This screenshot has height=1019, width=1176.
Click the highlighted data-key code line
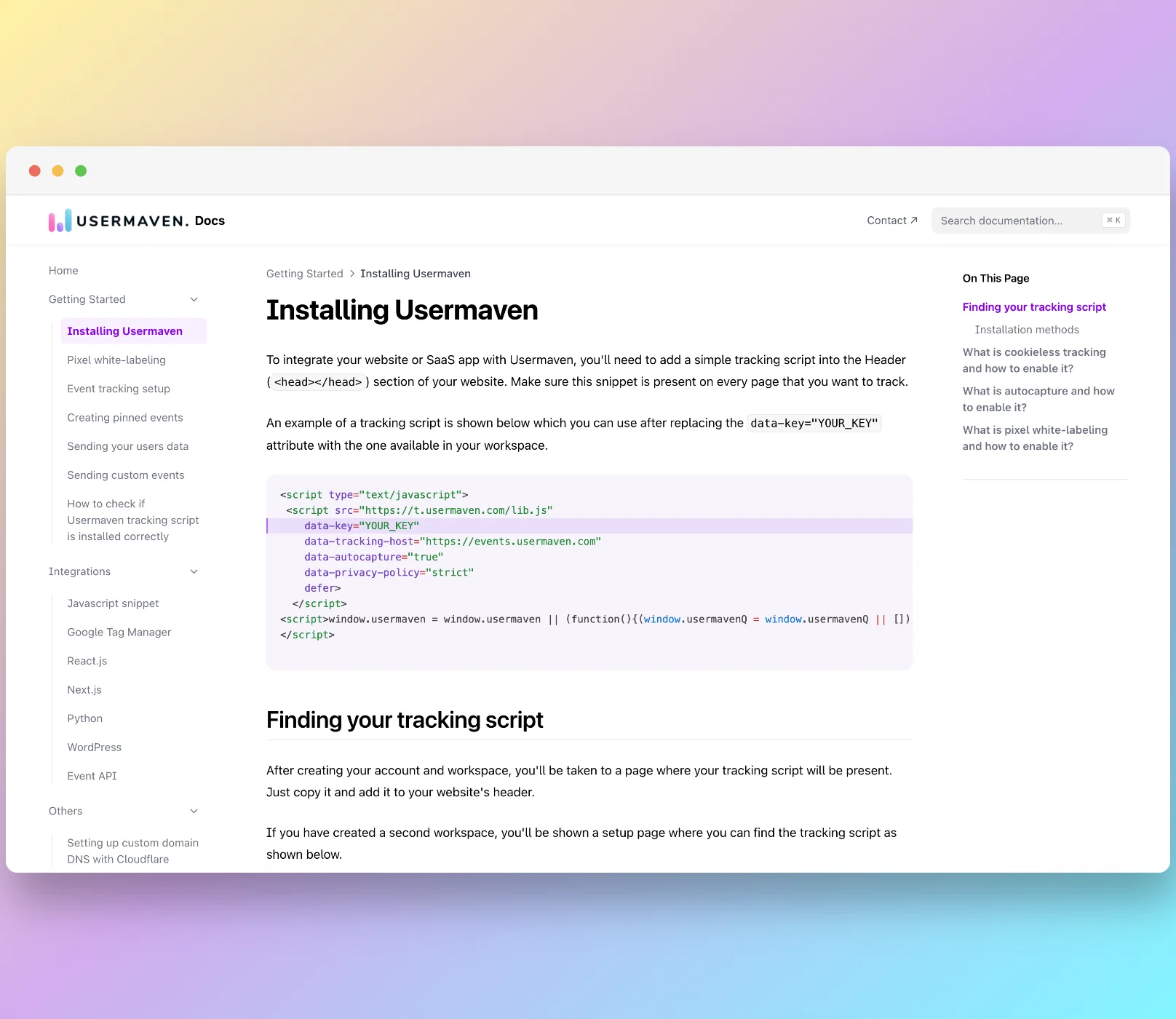tap(589, 526)
